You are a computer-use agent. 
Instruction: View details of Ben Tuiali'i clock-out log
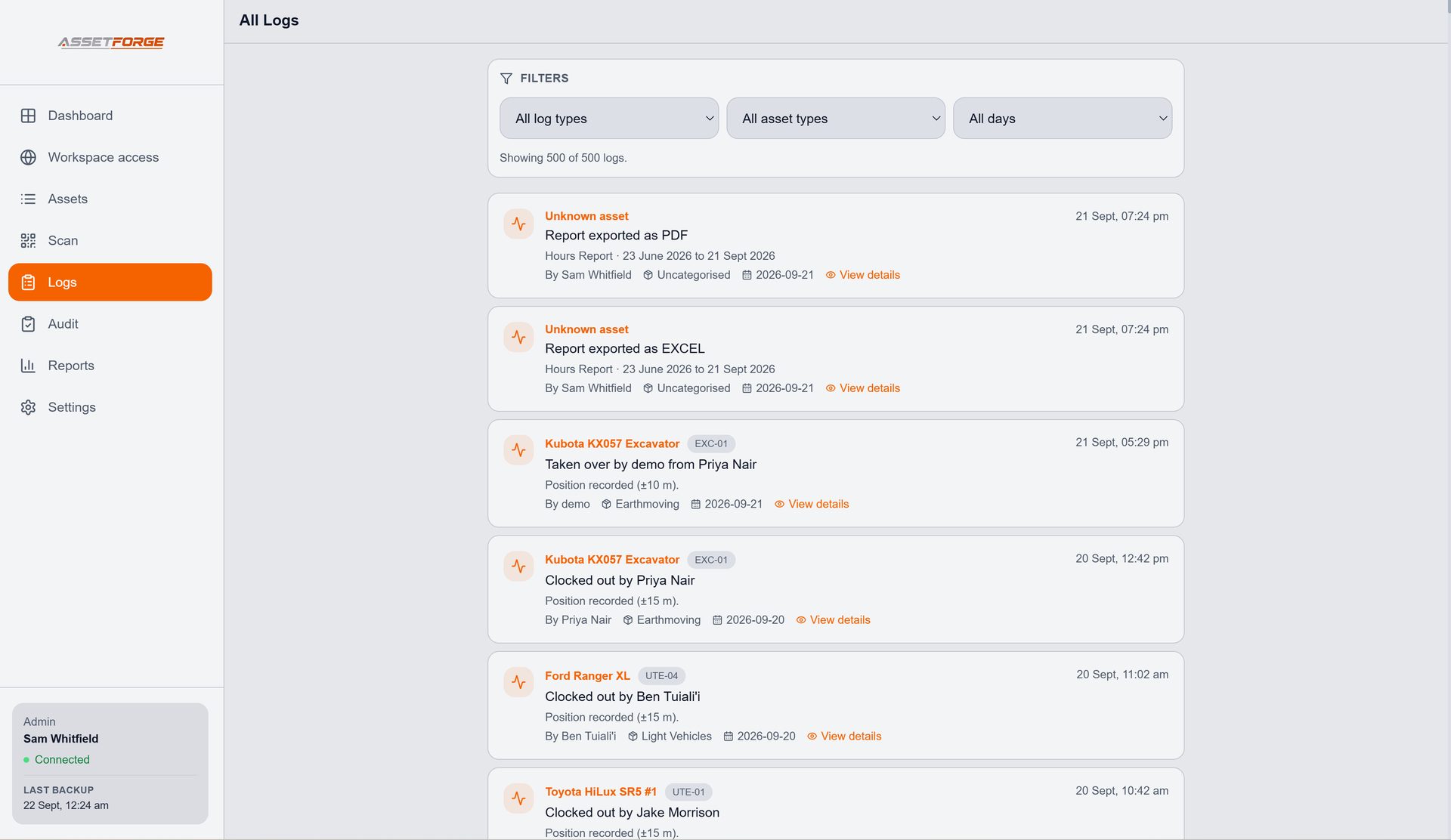coord(844,737)
